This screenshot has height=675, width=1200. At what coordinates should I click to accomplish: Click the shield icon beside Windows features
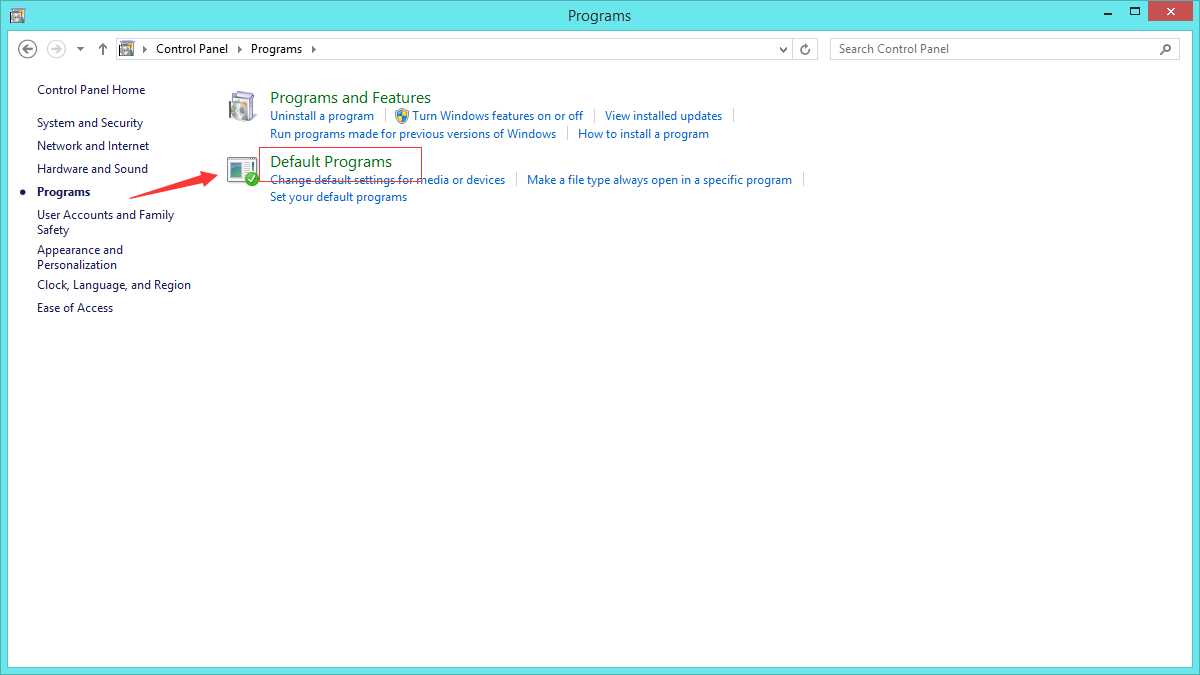(402, 116)
